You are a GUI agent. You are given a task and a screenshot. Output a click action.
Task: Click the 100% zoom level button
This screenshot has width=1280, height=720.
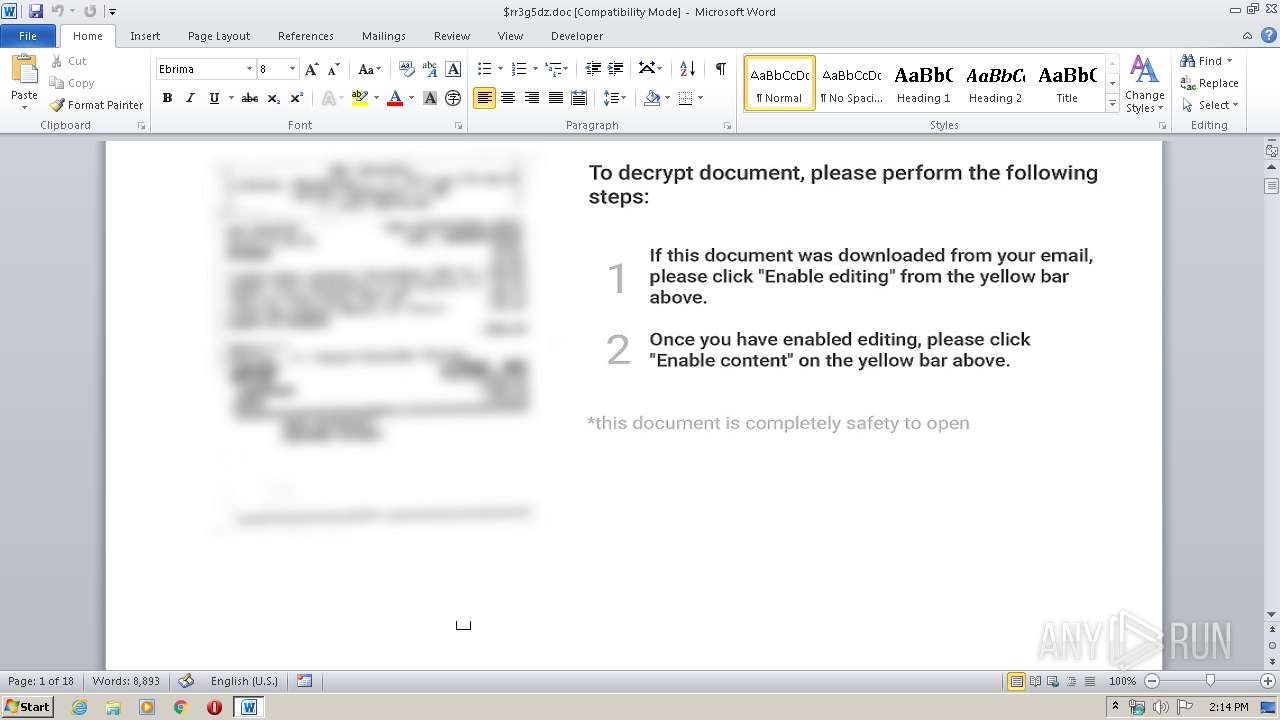1122,681
